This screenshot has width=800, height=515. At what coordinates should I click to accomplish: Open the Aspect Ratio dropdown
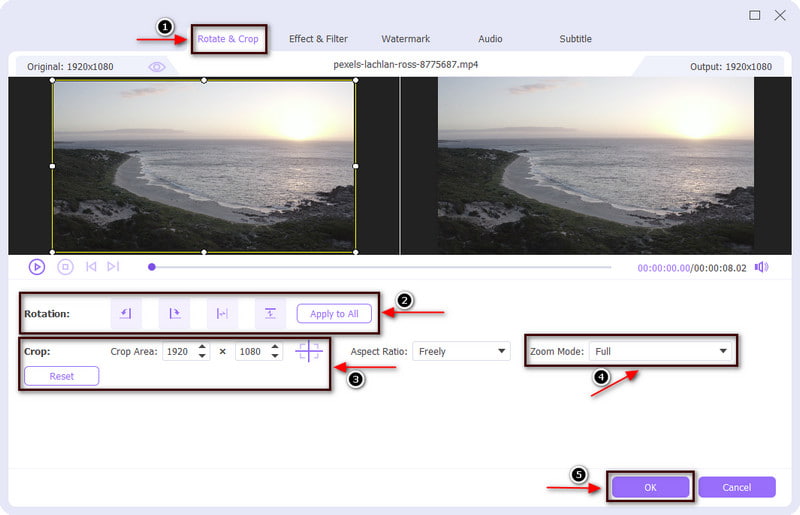[x=461, y=351]
